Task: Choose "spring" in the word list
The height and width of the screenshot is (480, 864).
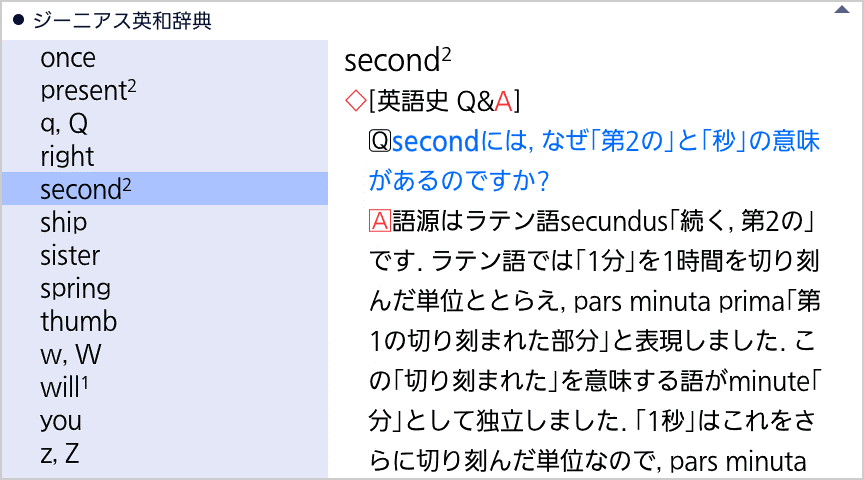Action: (75, 289)
